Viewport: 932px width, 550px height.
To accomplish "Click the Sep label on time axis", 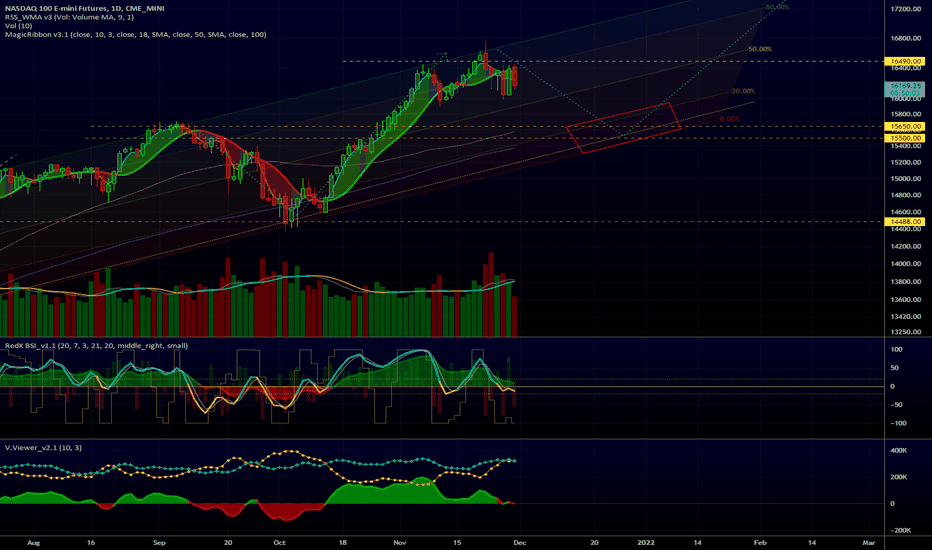I will click(x=159, y=543).
